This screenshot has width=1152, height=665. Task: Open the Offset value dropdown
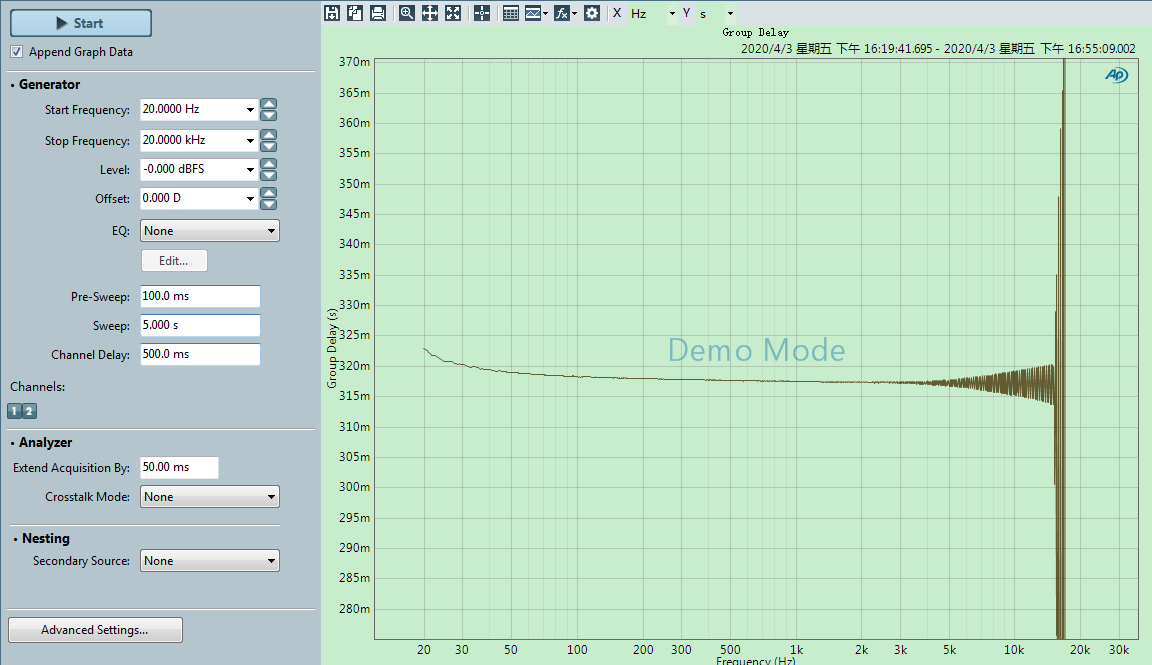pos(251,198)
